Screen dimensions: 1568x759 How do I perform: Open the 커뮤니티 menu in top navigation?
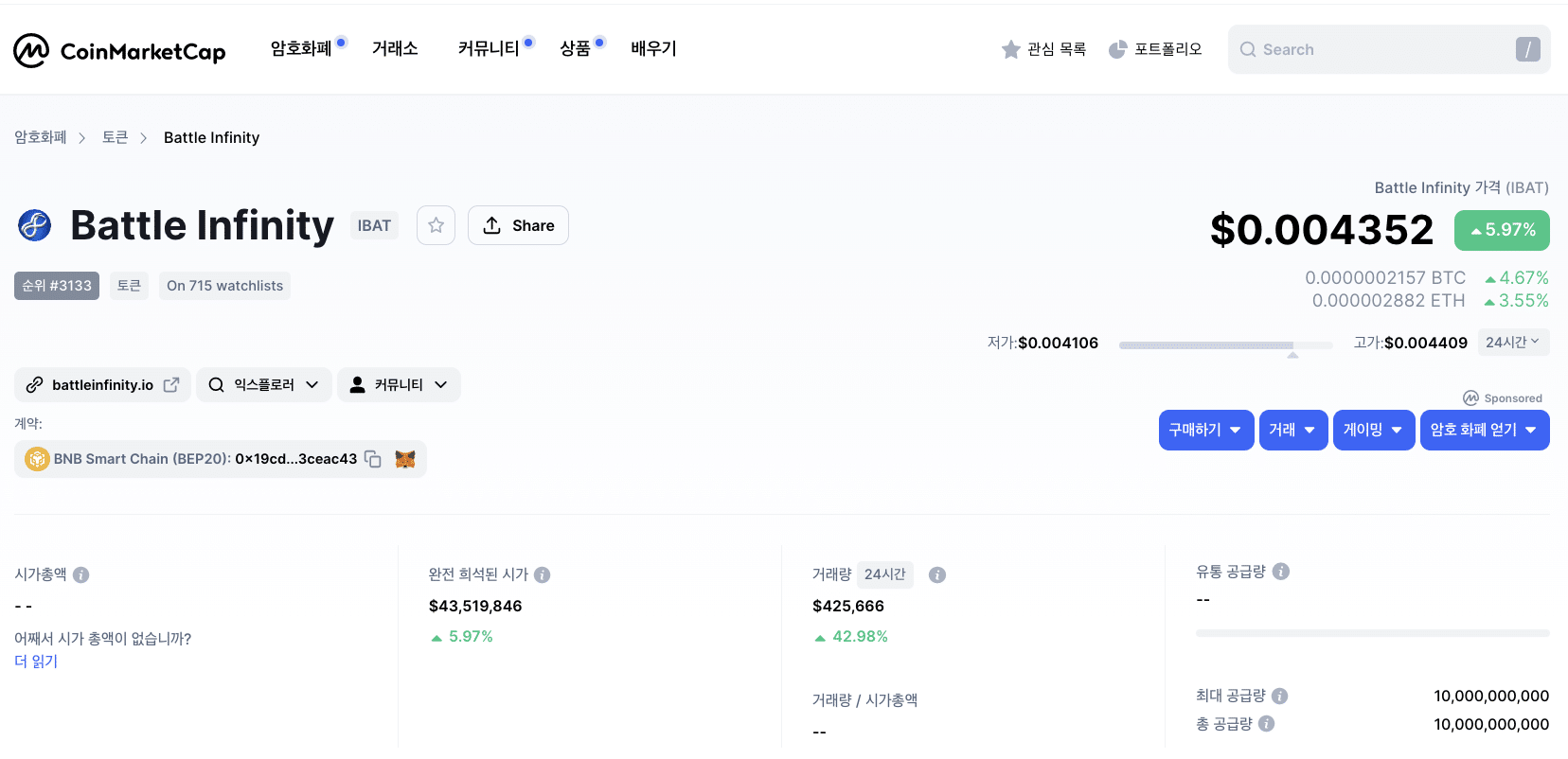point(489,48)
